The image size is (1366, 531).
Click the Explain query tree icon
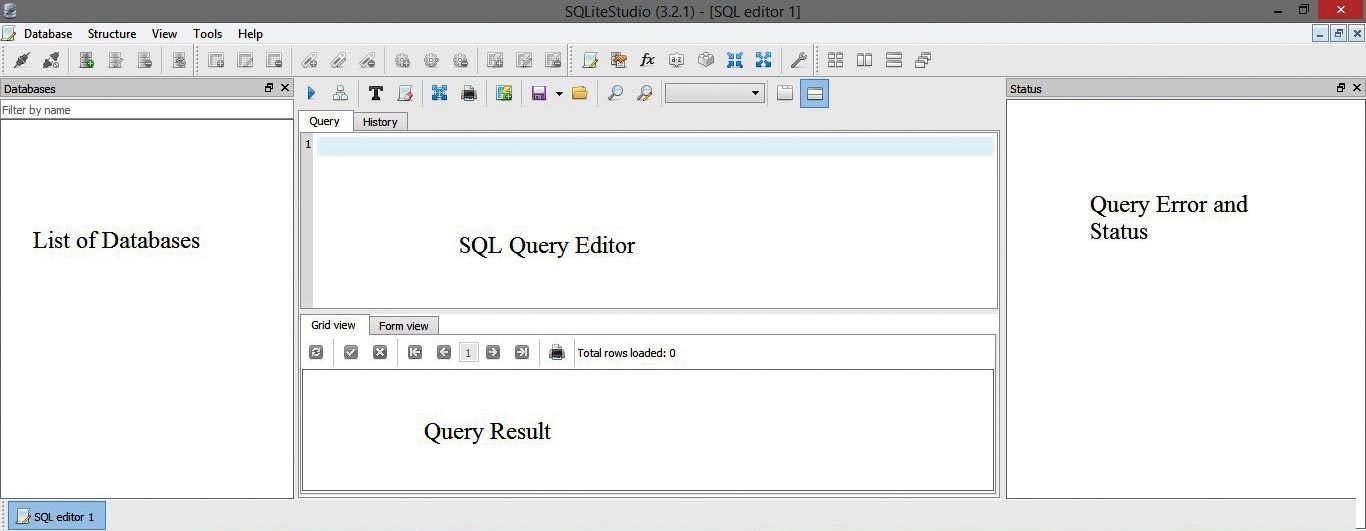[x=340, y=93]
